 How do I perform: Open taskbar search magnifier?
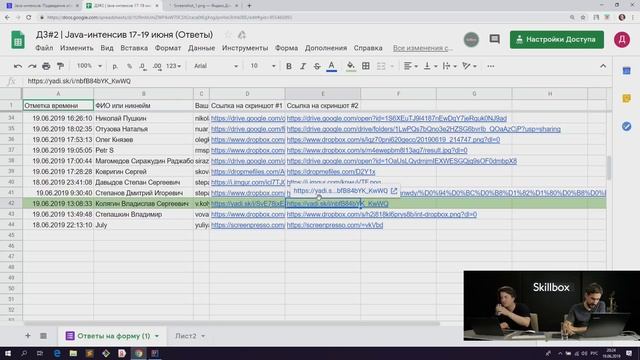[24, 353]
